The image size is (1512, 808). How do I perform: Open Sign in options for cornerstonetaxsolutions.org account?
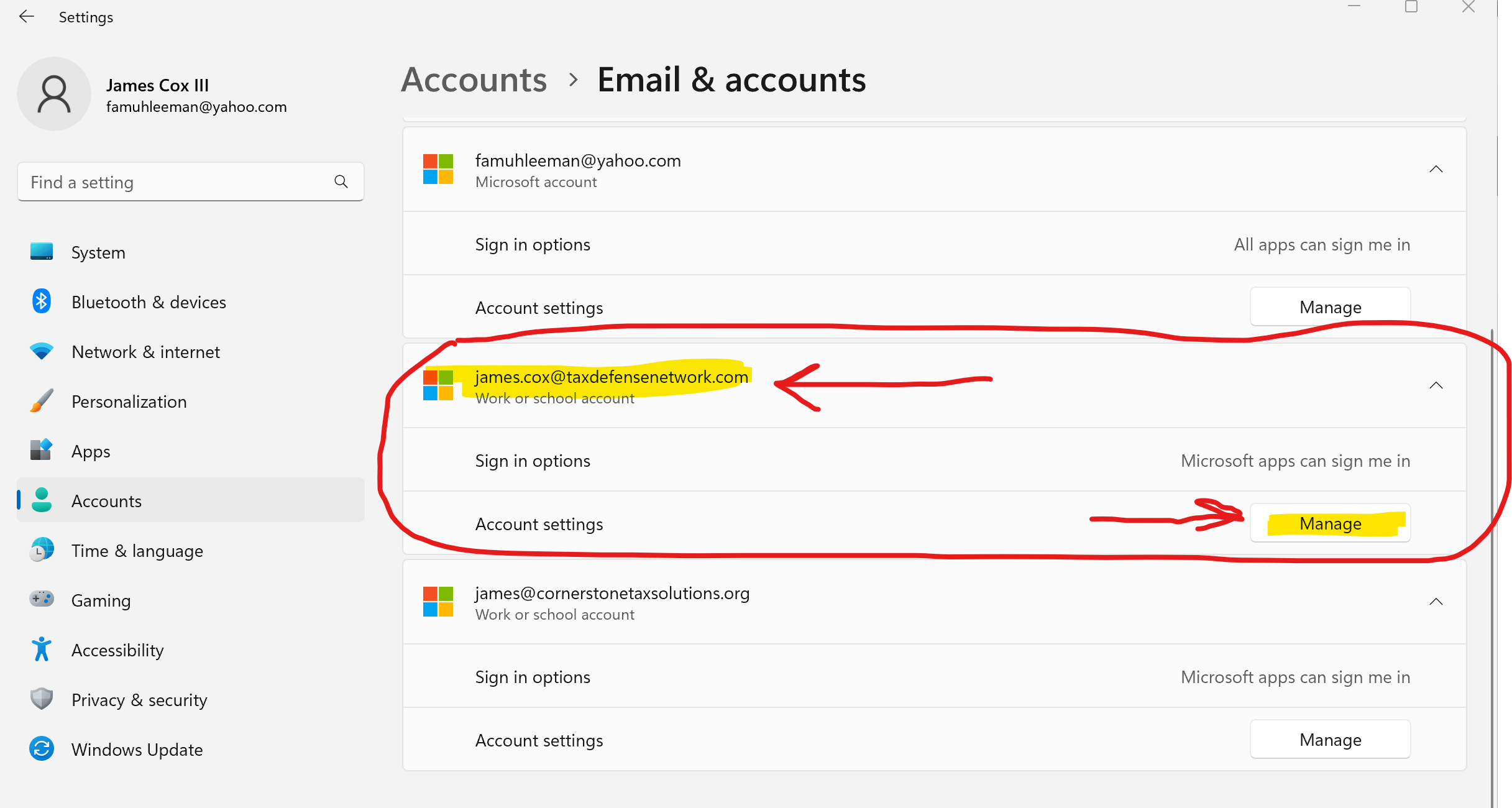[x=934, y=677]
